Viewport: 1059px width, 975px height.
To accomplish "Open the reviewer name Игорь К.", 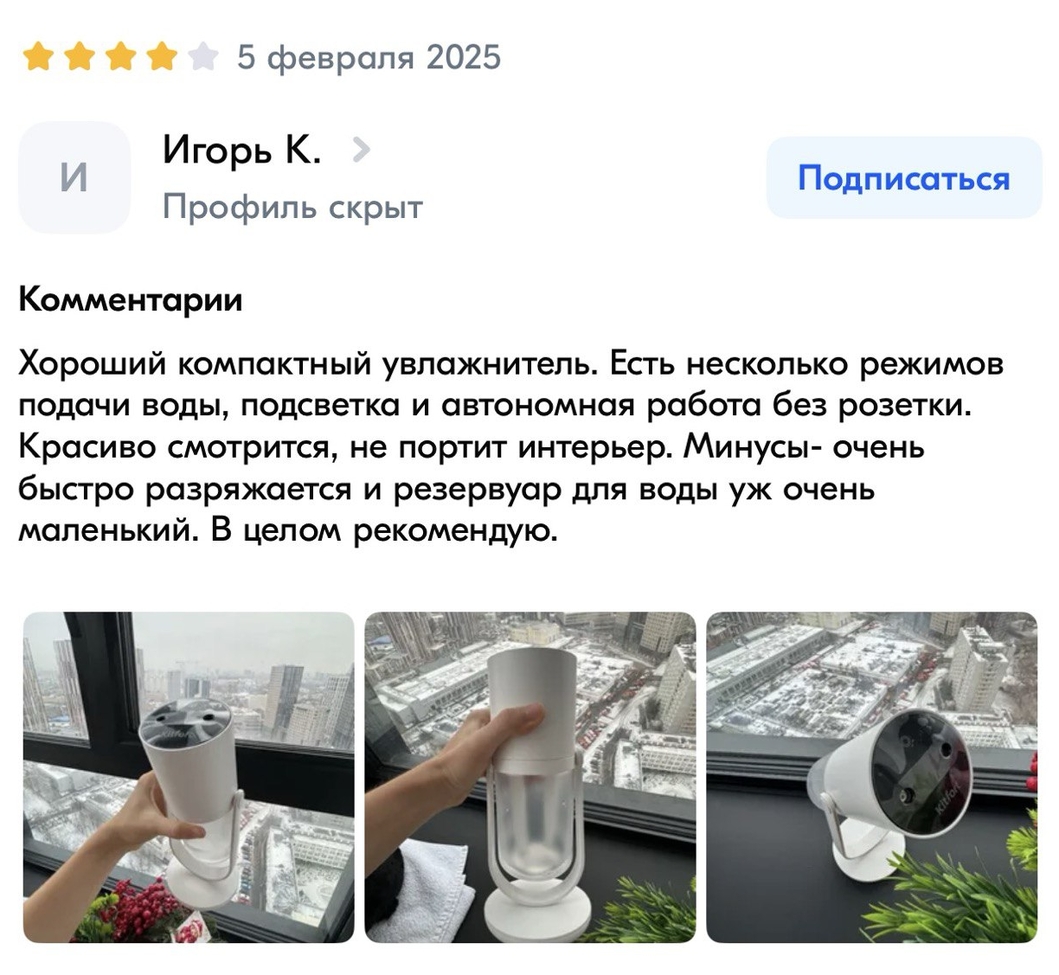I will click(x=242, y=150).
